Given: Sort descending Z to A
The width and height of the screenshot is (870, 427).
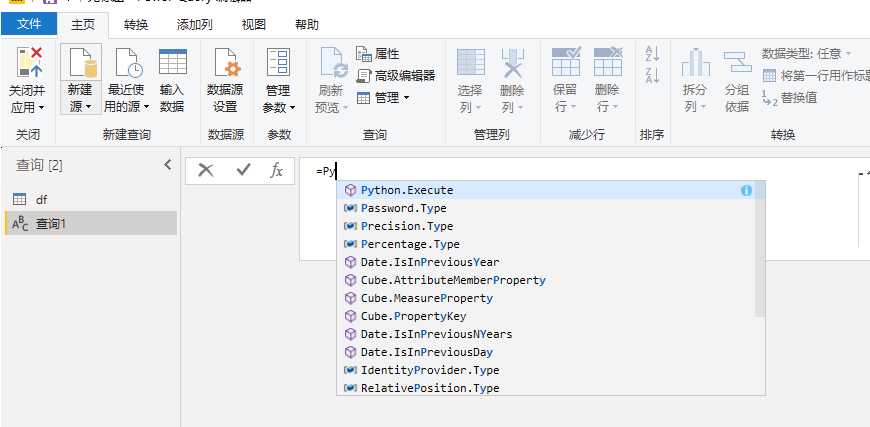Looking at the screenshot, I should tap(652, 75).
